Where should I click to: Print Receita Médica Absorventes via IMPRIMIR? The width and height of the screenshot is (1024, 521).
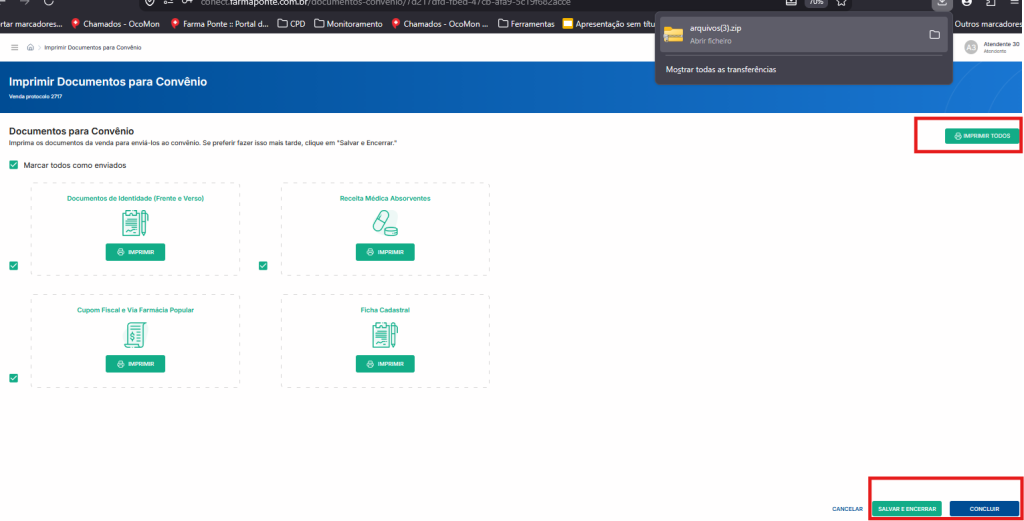coord(385,252)
